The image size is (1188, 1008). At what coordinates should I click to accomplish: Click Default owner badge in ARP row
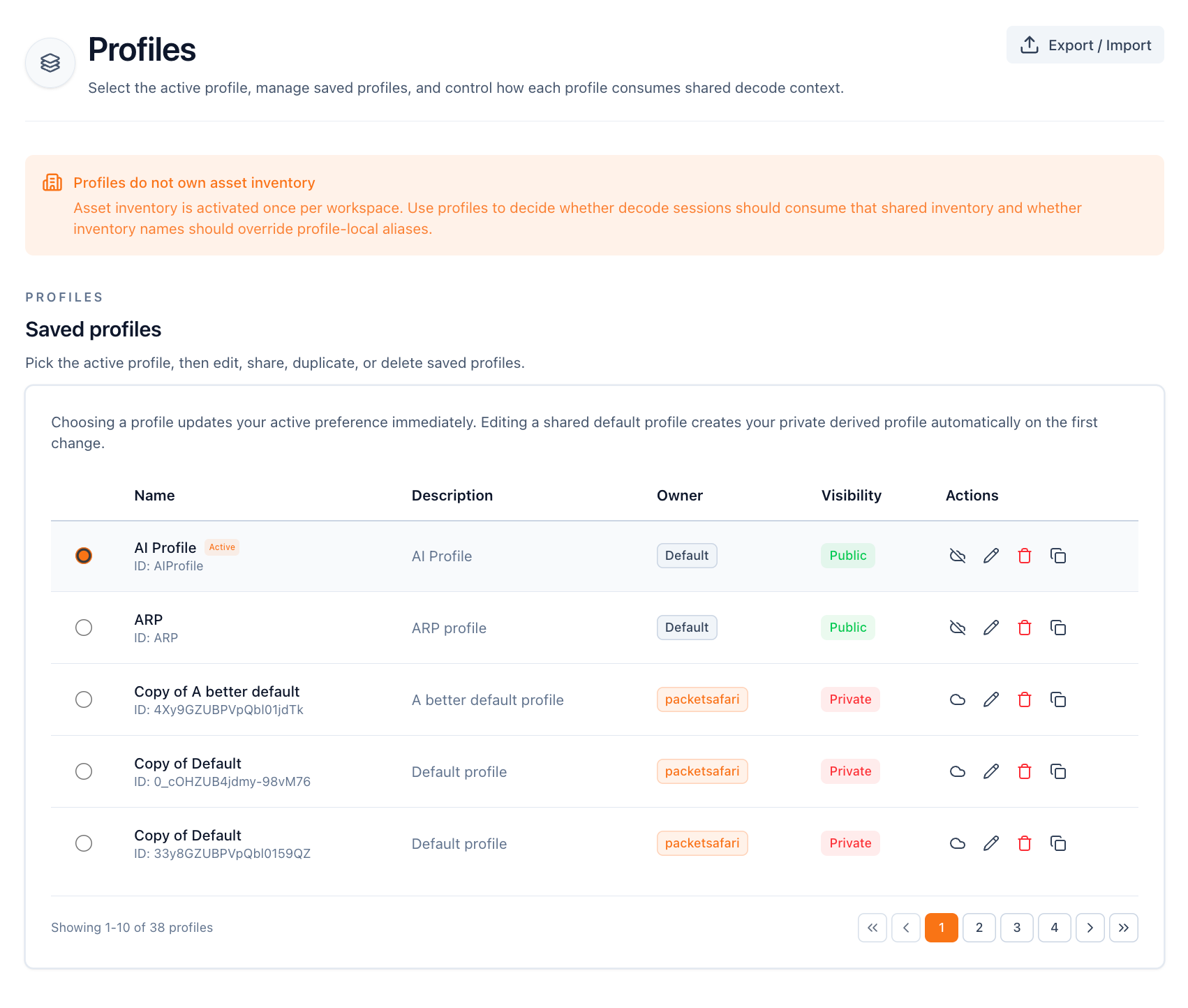pyautogui.click(x=687, y=628)
